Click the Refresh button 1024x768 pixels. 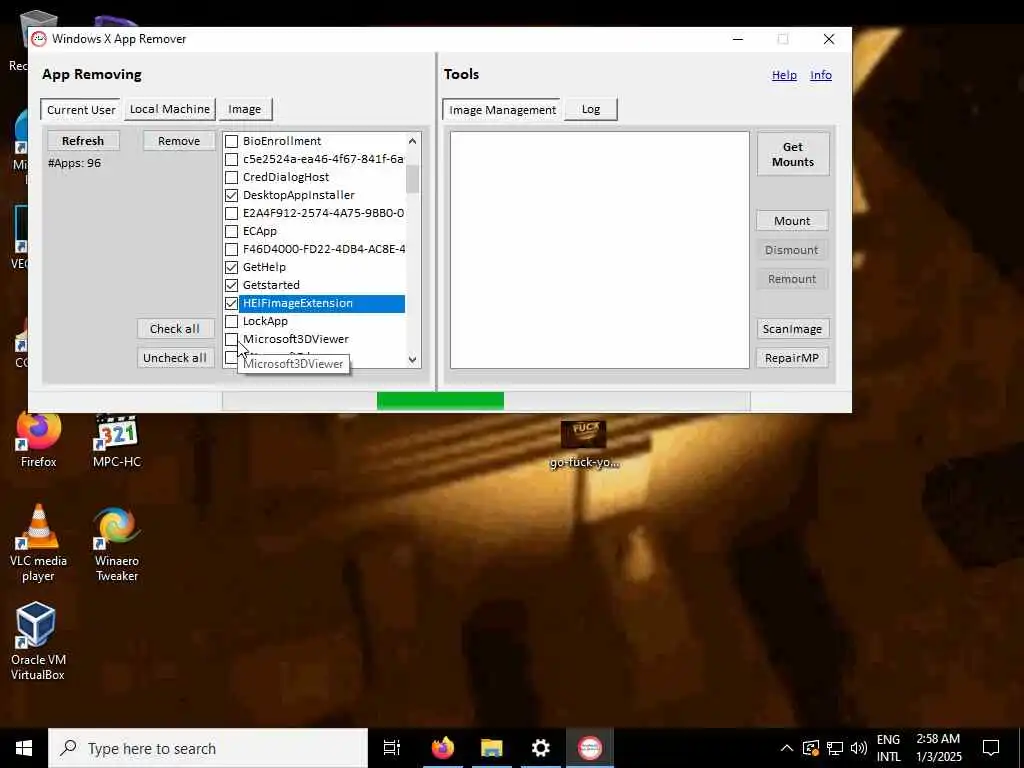point(83,141)
